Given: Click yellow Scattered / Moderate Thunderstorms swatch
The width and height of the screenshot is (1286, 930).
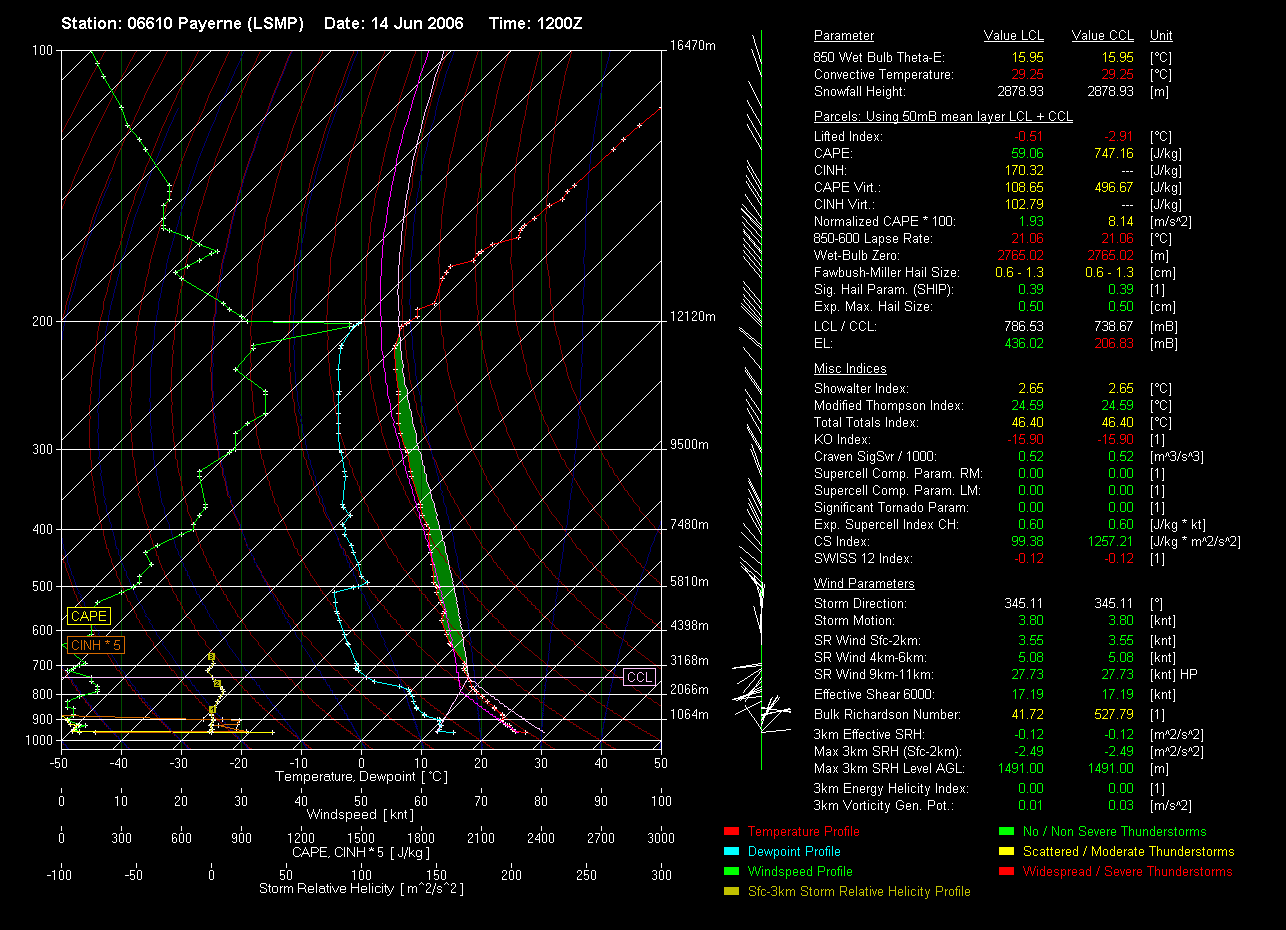Looking at the screenshot, I should [1006, 852].
